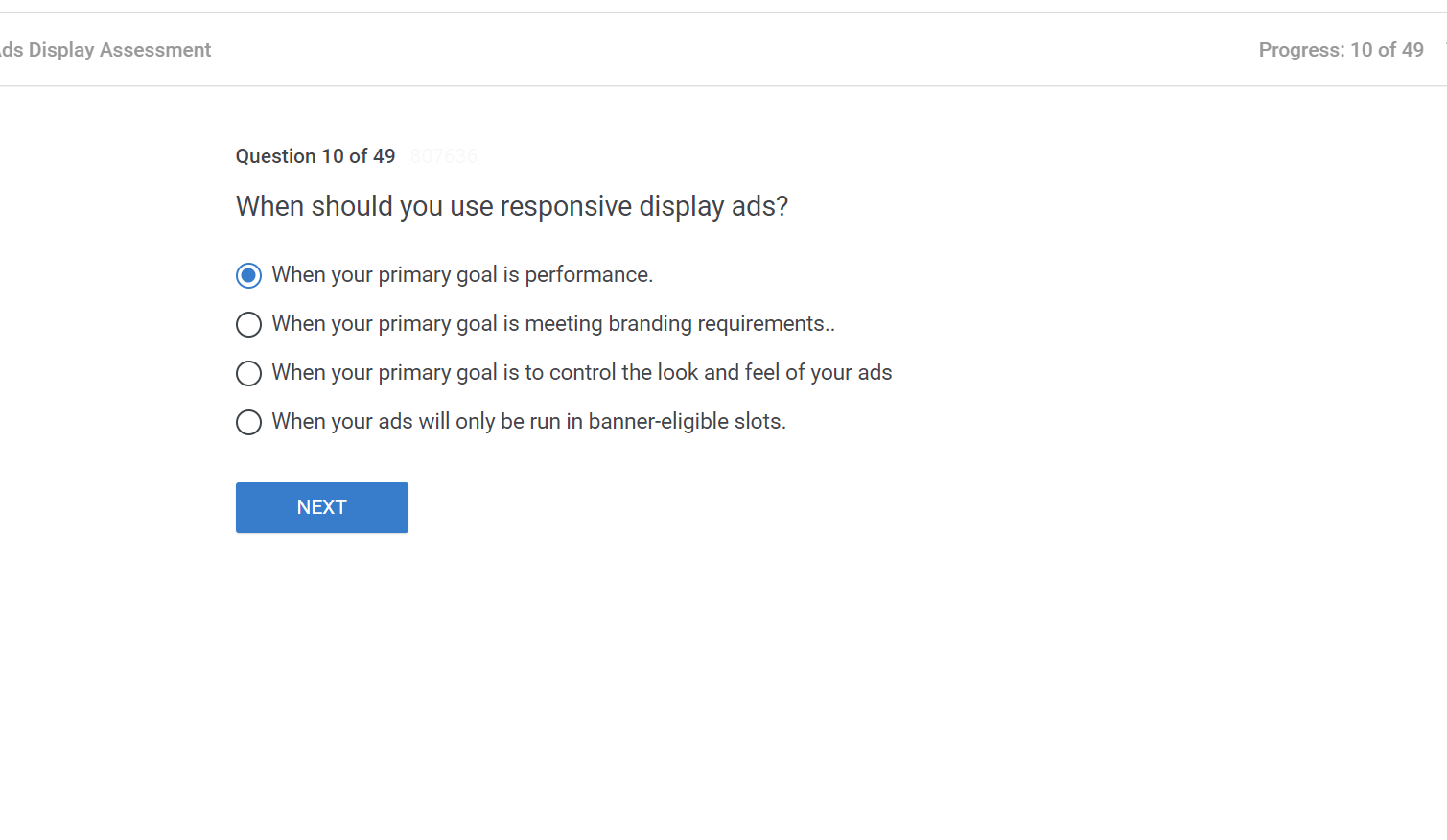The image size is (1447, 840).
Task: Click 'Question 10 of 49' label
Action: tap(315, 156)
